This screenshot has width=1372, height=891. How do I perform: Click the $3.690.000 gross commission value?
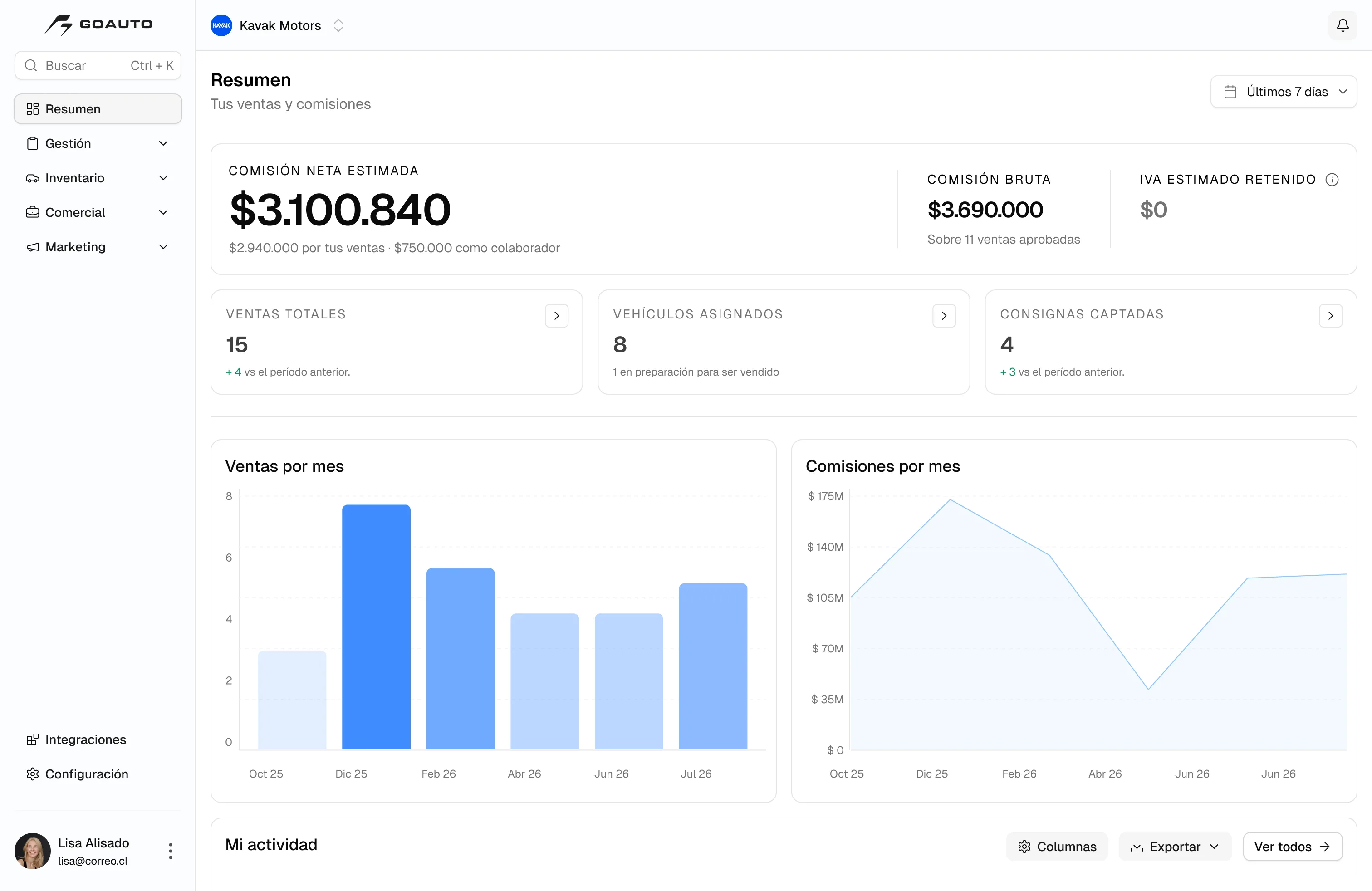[985, 210]
